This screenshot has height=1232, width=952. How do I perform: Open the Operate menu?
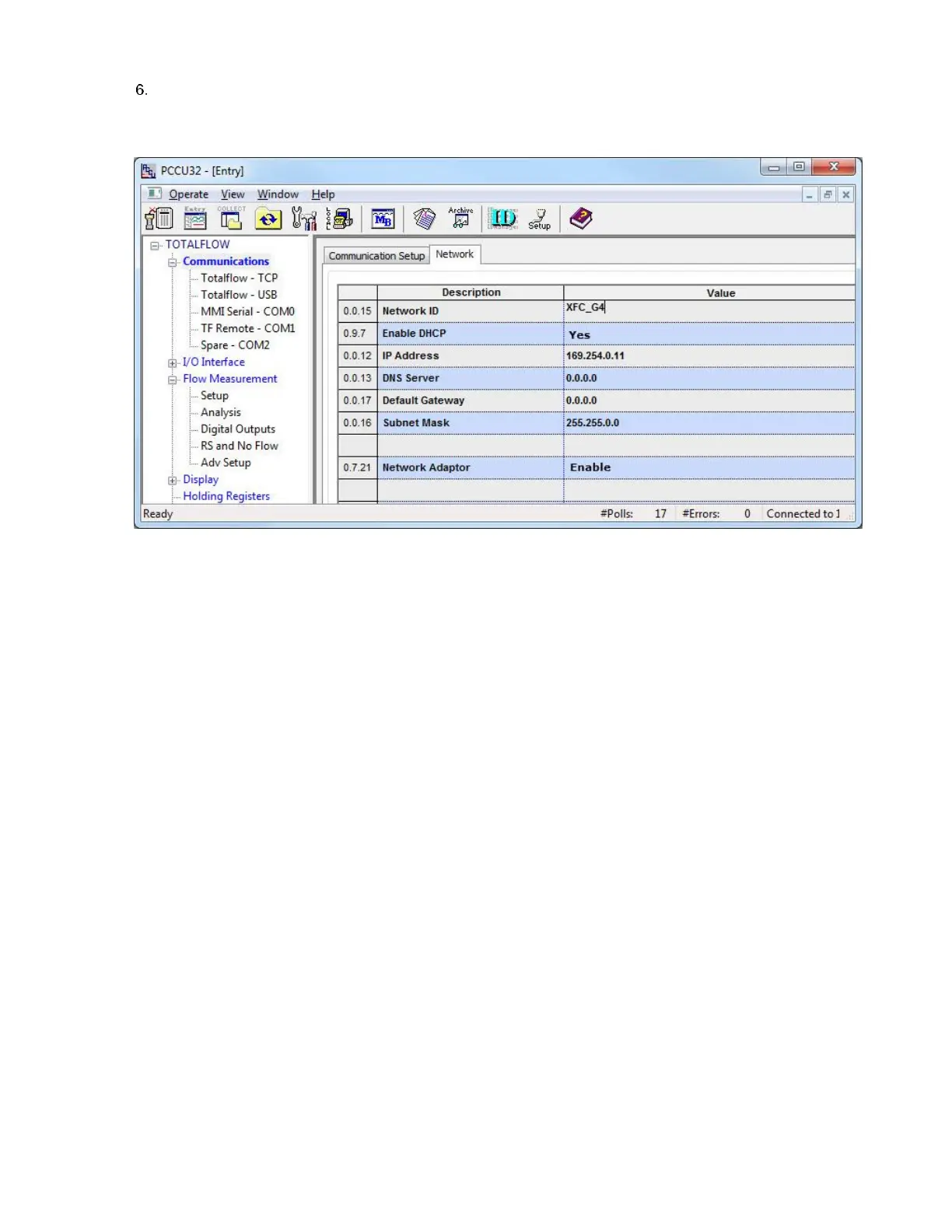188,194
